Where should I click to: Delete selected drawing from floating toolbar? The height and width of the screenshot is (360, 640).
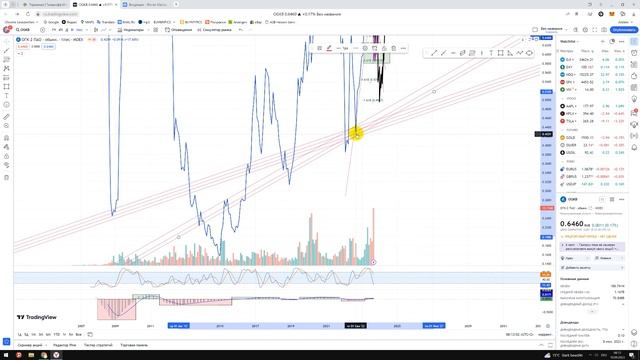393,48
